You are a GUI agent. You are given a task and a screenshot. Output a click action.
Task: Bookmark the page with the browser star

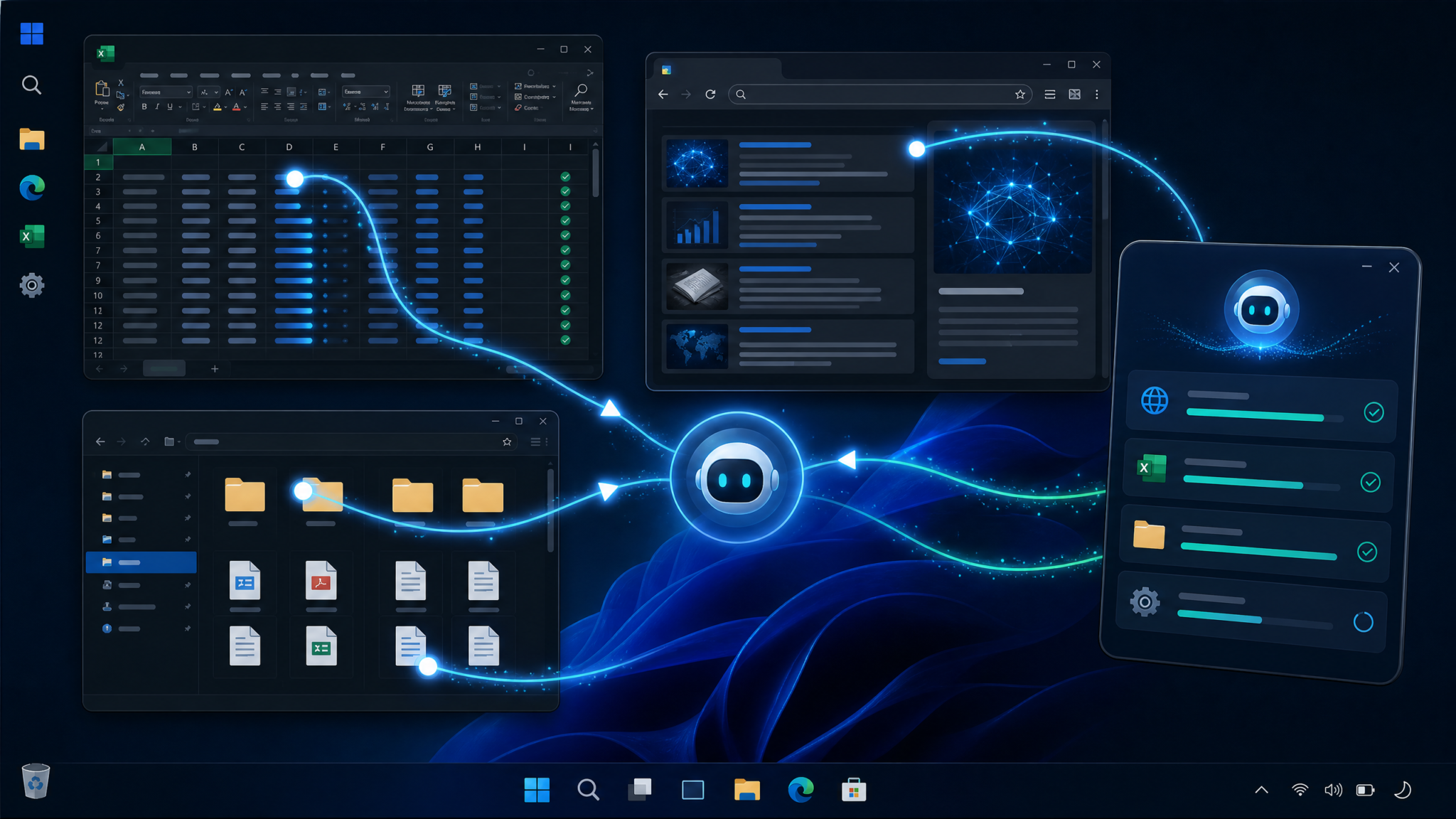coord(1020,94)
